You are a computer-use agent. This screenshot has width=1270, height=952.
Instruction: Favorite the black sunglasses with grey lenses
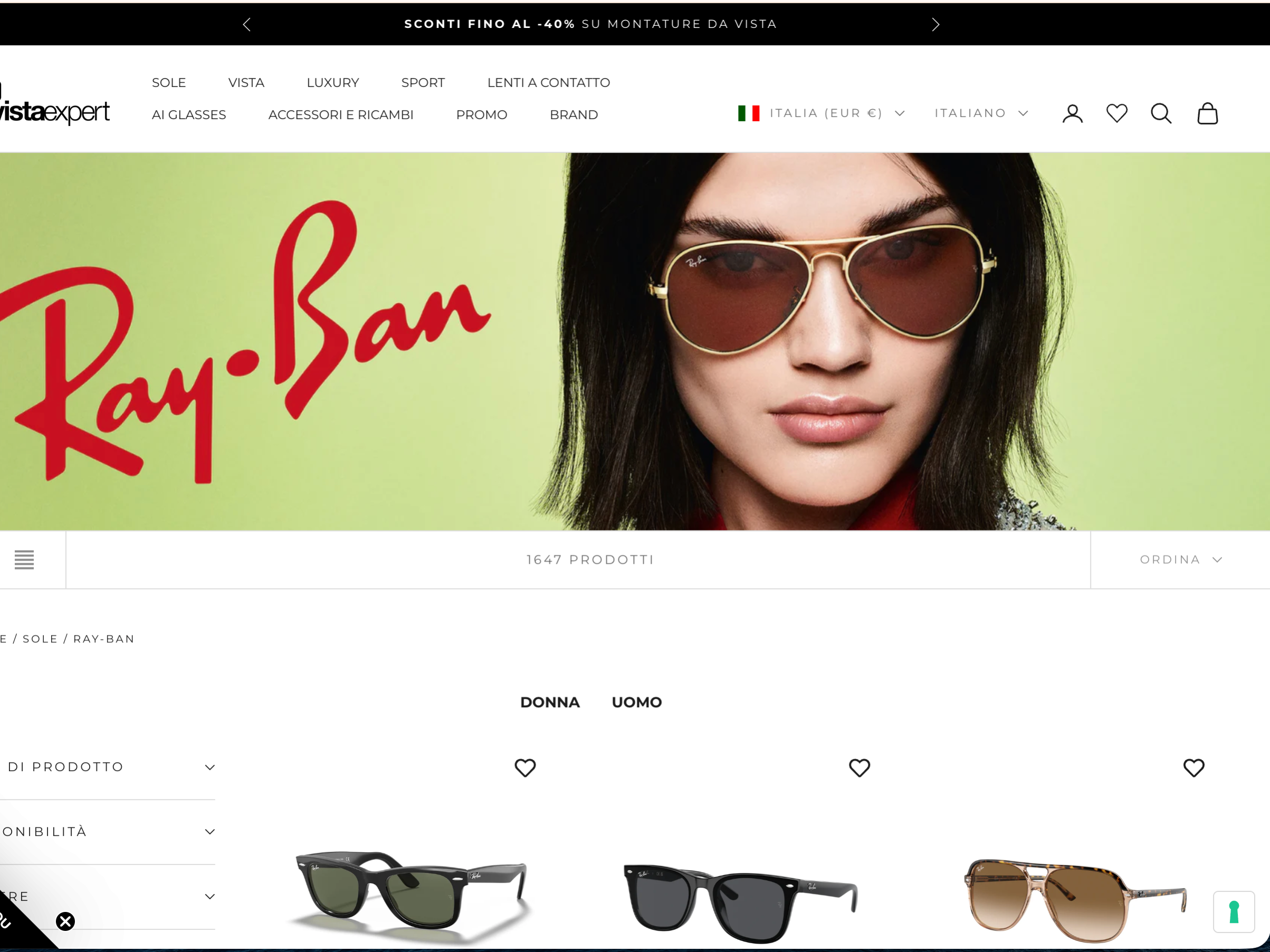point(859,767)
